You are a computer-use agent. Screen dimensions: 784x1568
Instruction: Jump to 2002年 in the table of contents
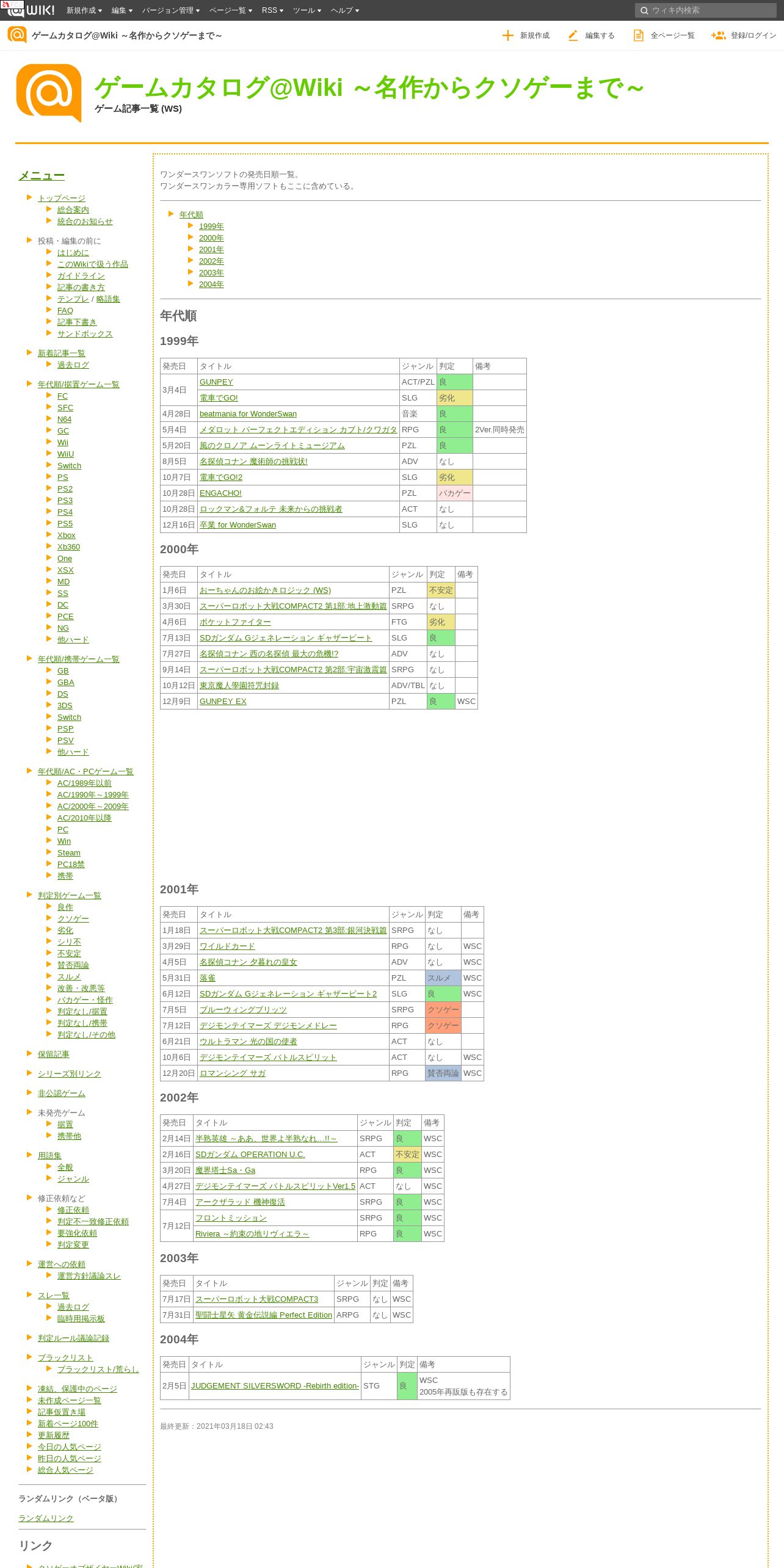[x=211, y=261]
